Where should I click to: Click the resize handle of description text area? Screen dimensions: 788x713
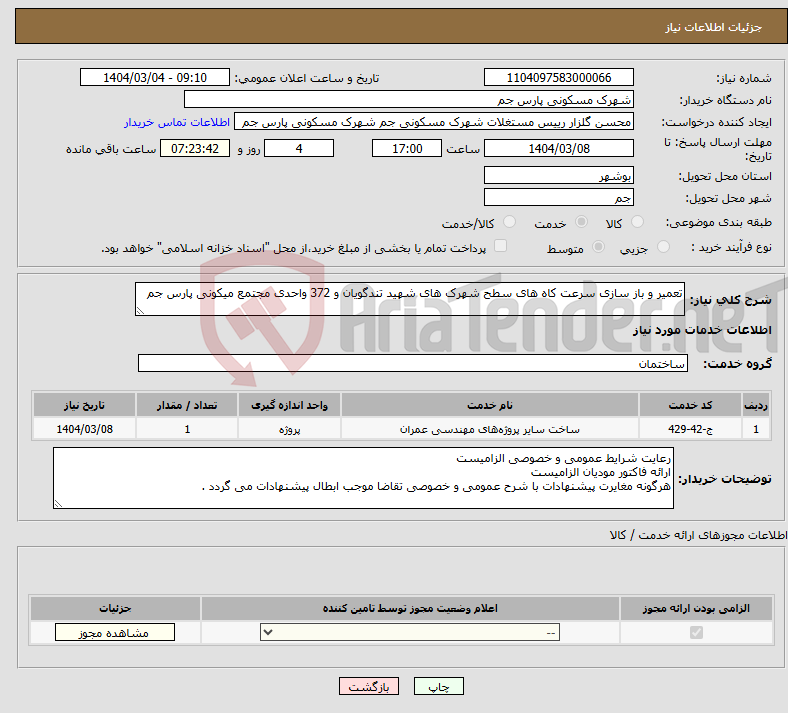140,311
